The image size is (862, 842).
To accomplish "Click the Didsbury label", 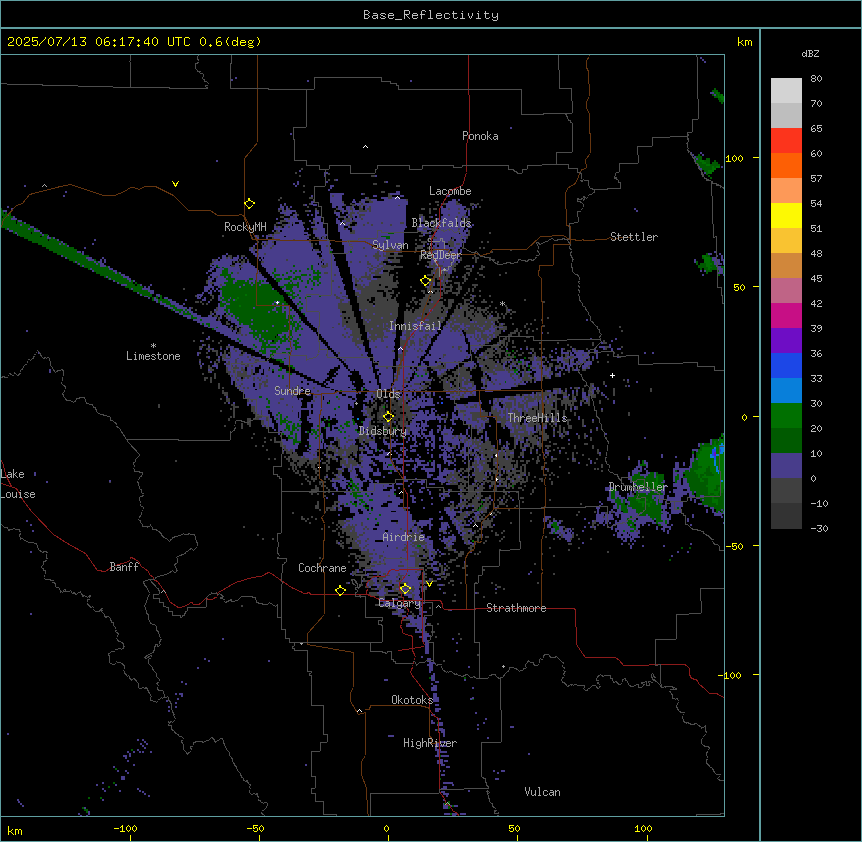I will [x=383, y=431].
